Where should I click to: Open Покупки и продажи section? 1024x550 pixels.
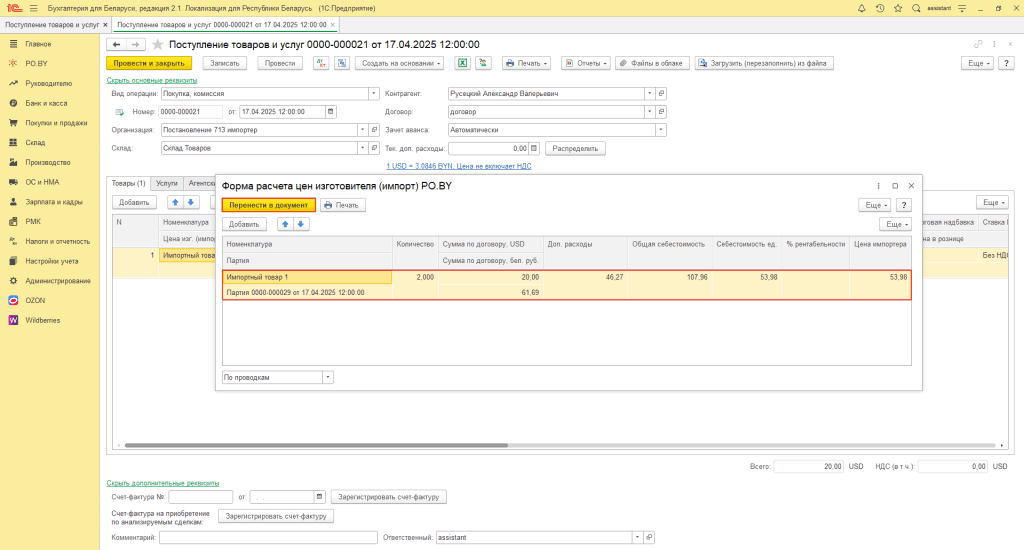point(56,123)
